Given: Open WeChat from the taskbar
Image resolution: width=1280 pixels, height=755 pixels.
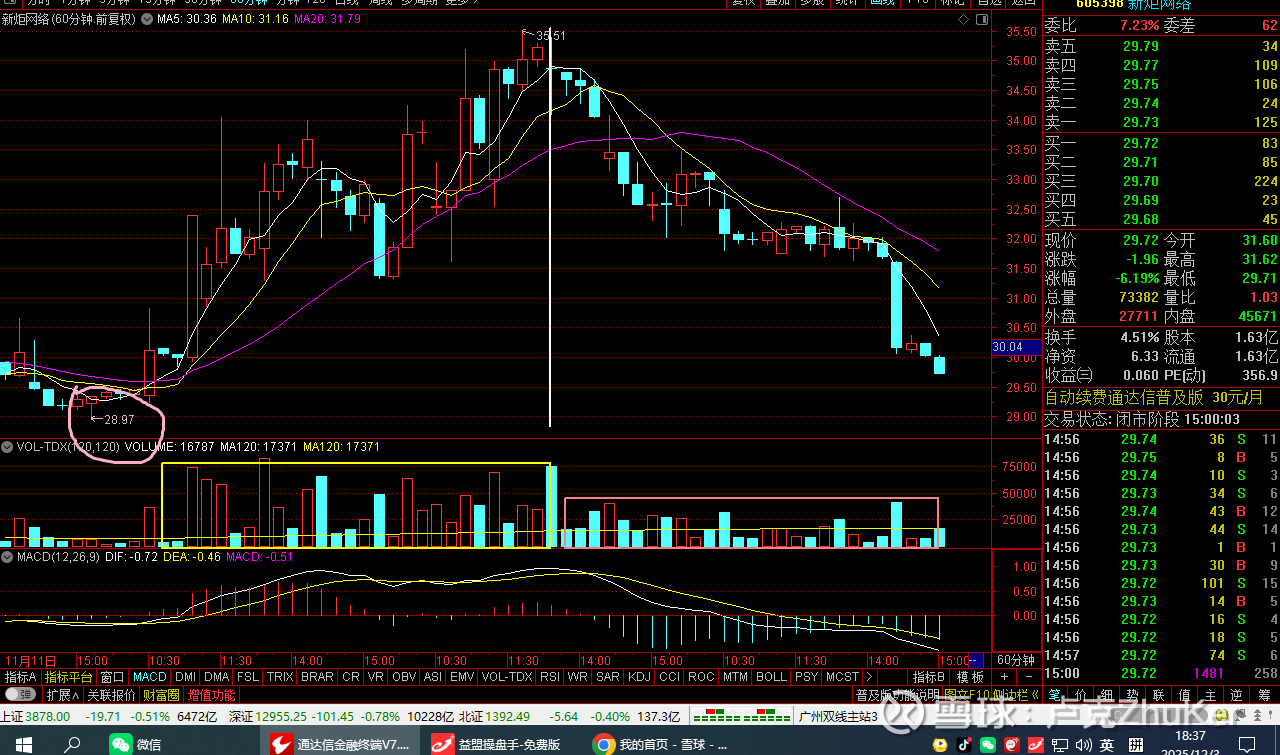Looking at the screenshot, I should [135, 744].
